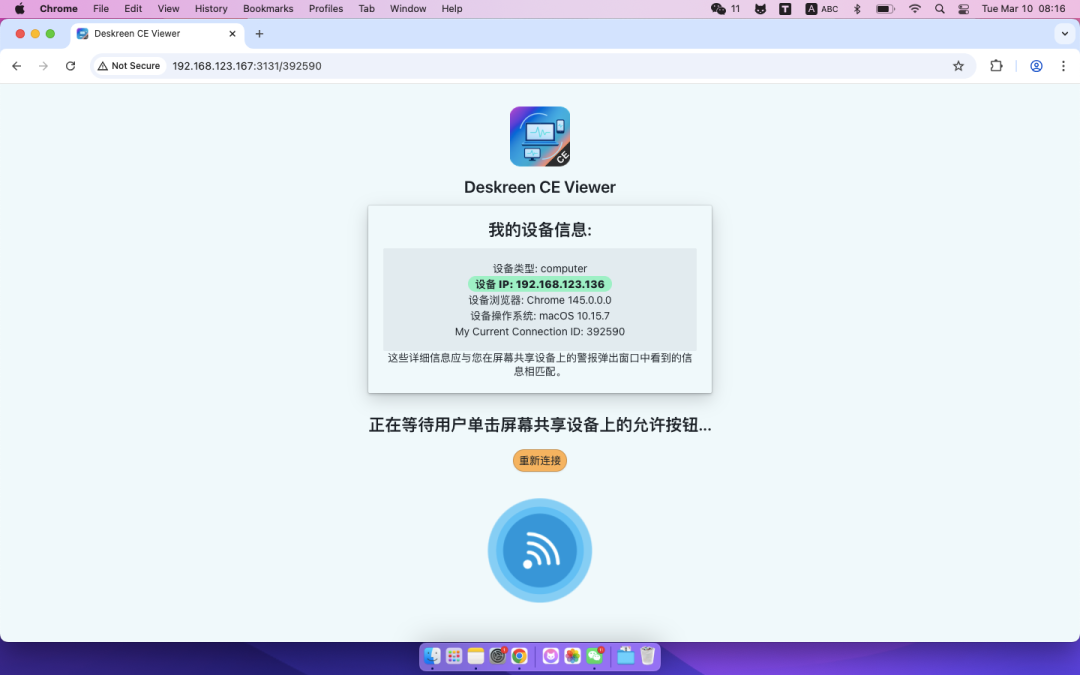This screenshot has width=1080, height=675.
Task: Open WeChat from the Dock
Action: [594, 656]
